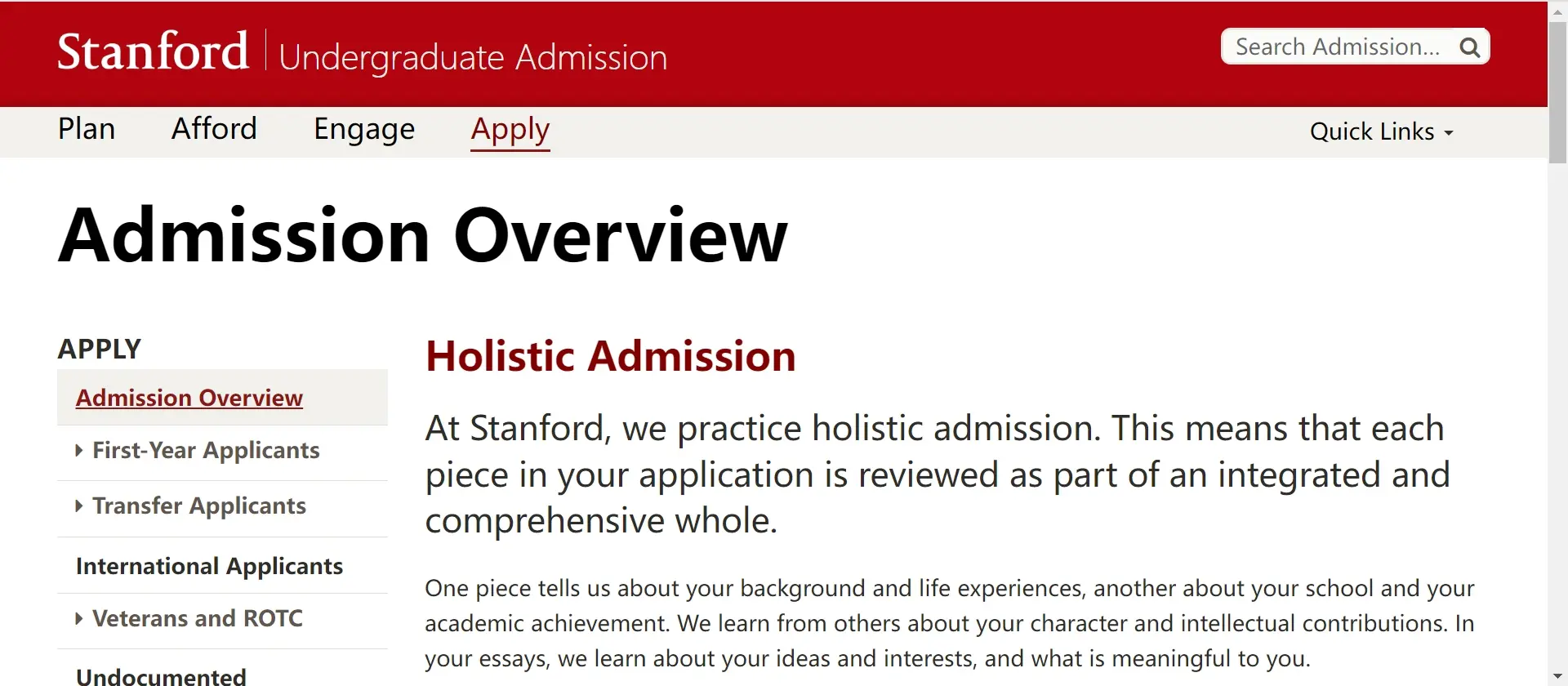The width and height of the screenshot is (1568, 686).
Task: Open the Engage menu
Action: (364, 129)
